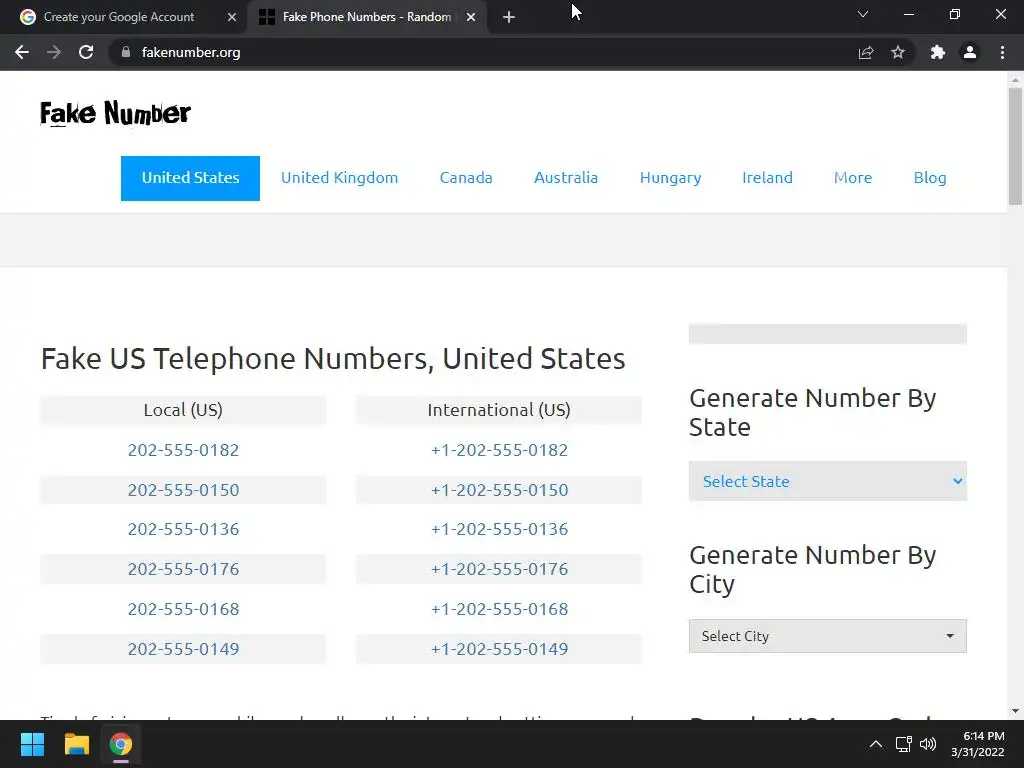Bookmark this page with the star
Image resolution: width=1024 pixels, height=768 pixels.
click(x=898, y=52)
